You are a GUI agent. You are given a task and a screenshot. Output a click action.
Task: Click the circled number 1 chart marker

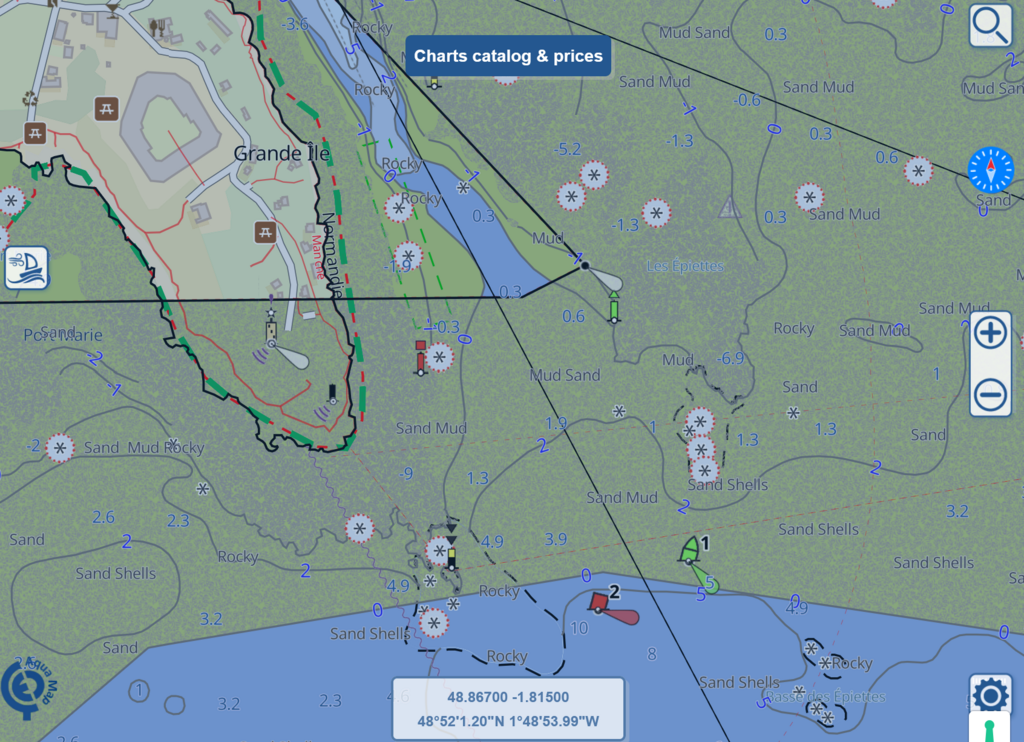pos(138,690)
